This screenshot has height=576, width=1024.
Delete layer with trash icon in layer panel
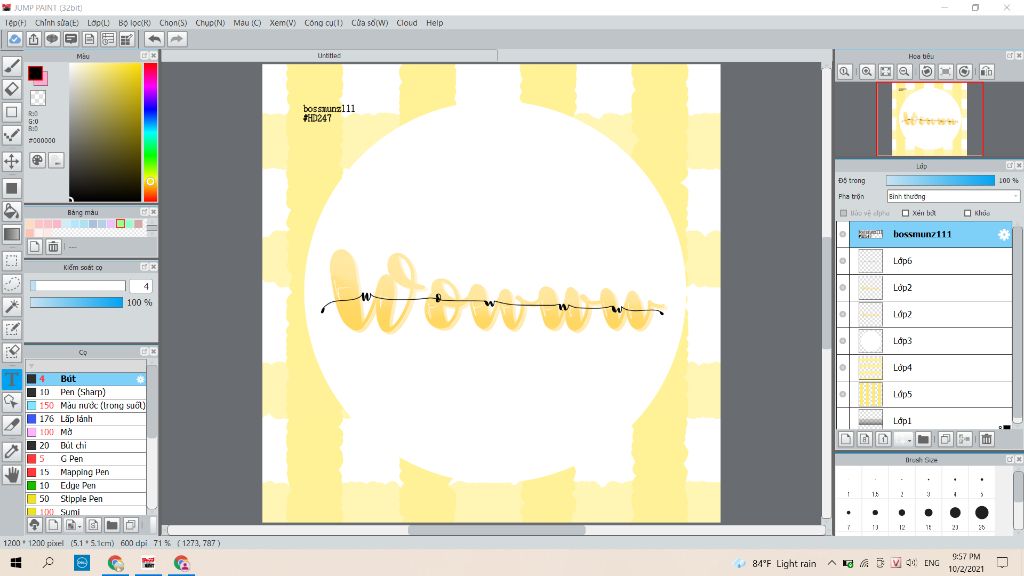(x=986, y=439)
